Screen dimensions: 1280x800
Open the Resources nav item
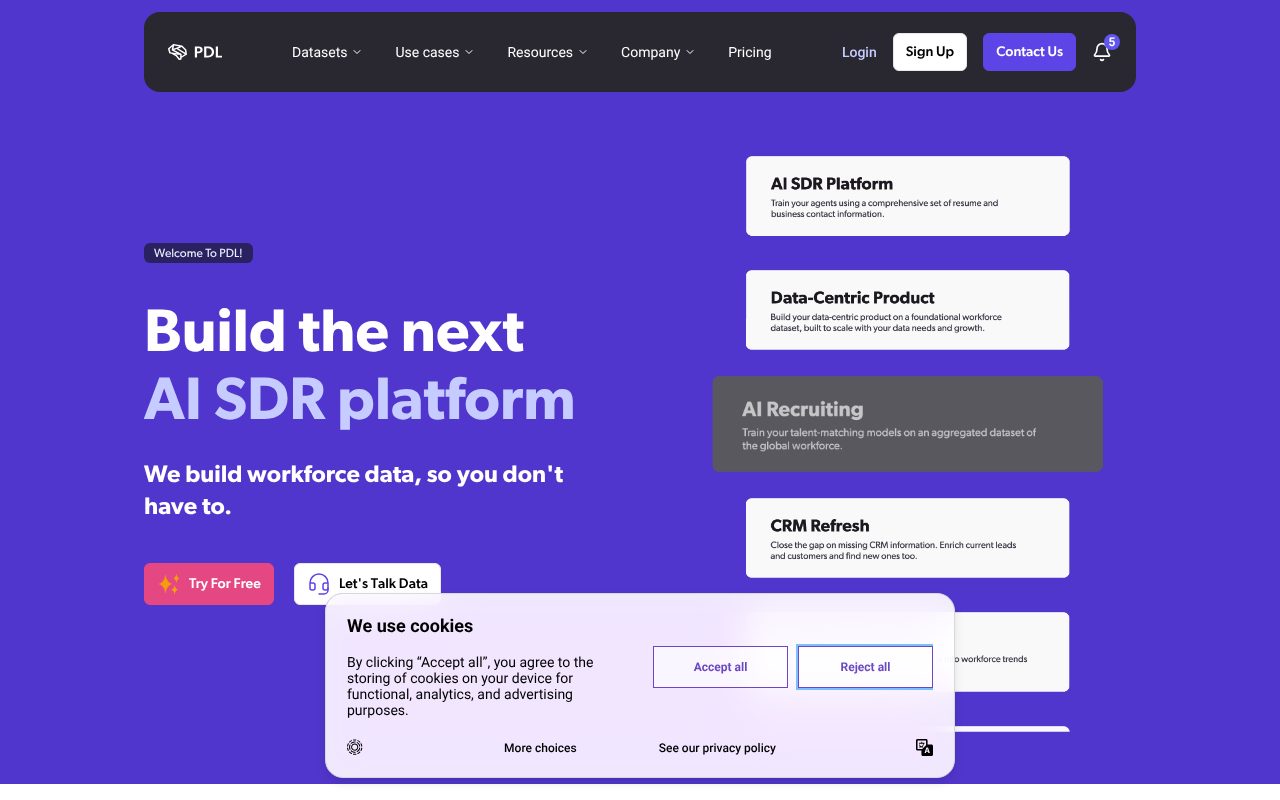click(x=547, y=52)
